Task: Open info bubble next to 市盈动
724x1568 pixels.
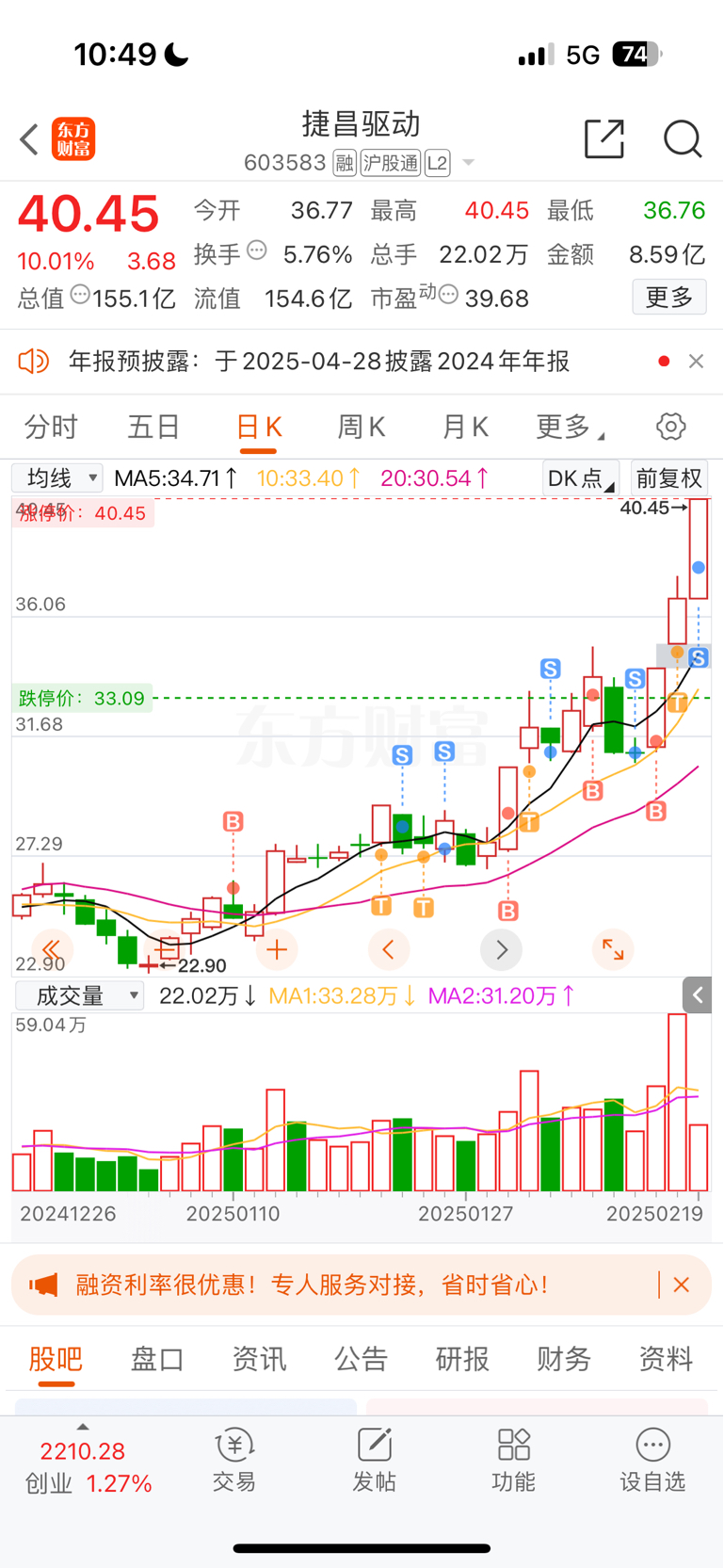Action: [x=448, y=295]
